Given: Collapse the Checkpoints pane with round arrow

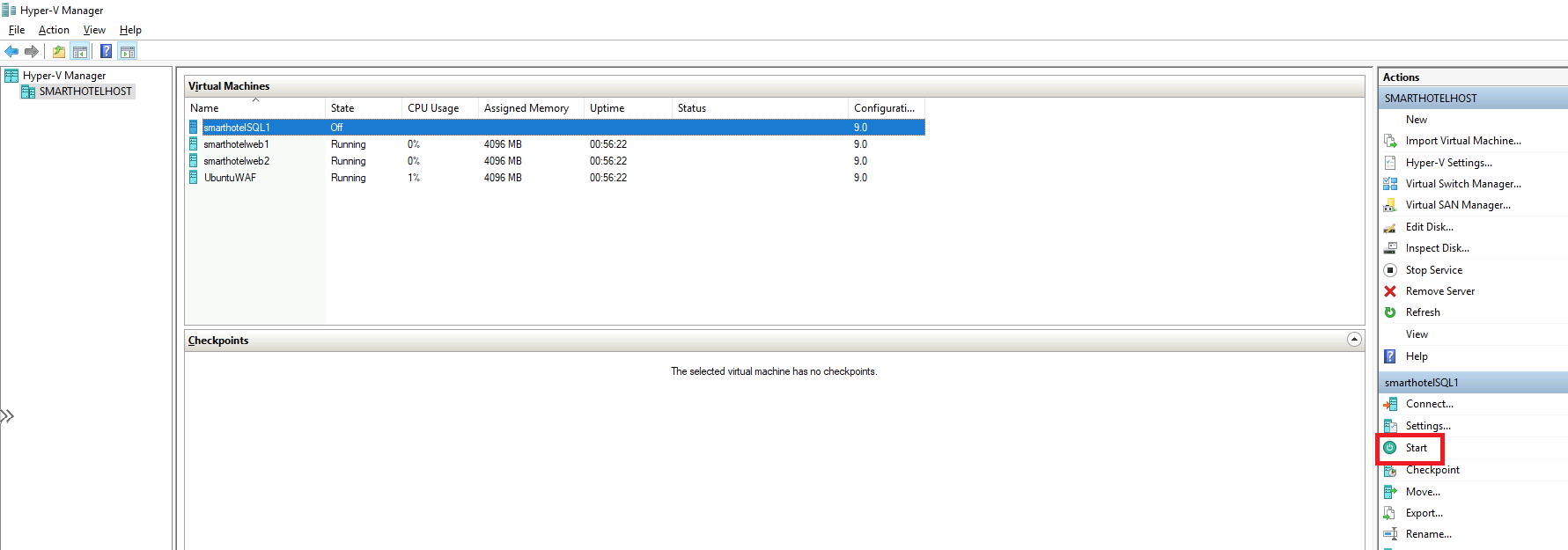Looking at the screenshot, I should pos(1354,340).
